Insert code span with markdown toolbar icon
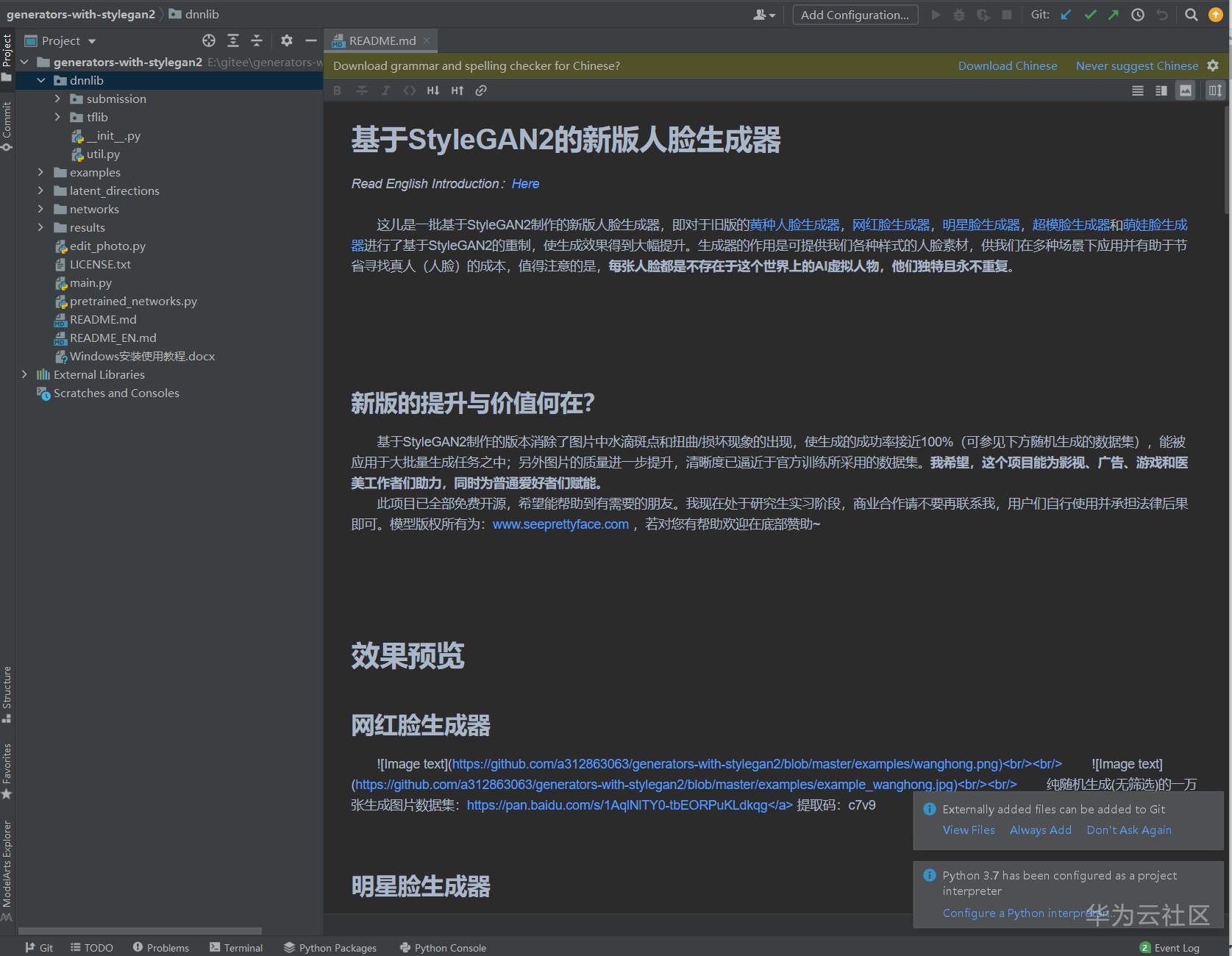Screen dimensions: 1232x956 (x=410, y=90)
